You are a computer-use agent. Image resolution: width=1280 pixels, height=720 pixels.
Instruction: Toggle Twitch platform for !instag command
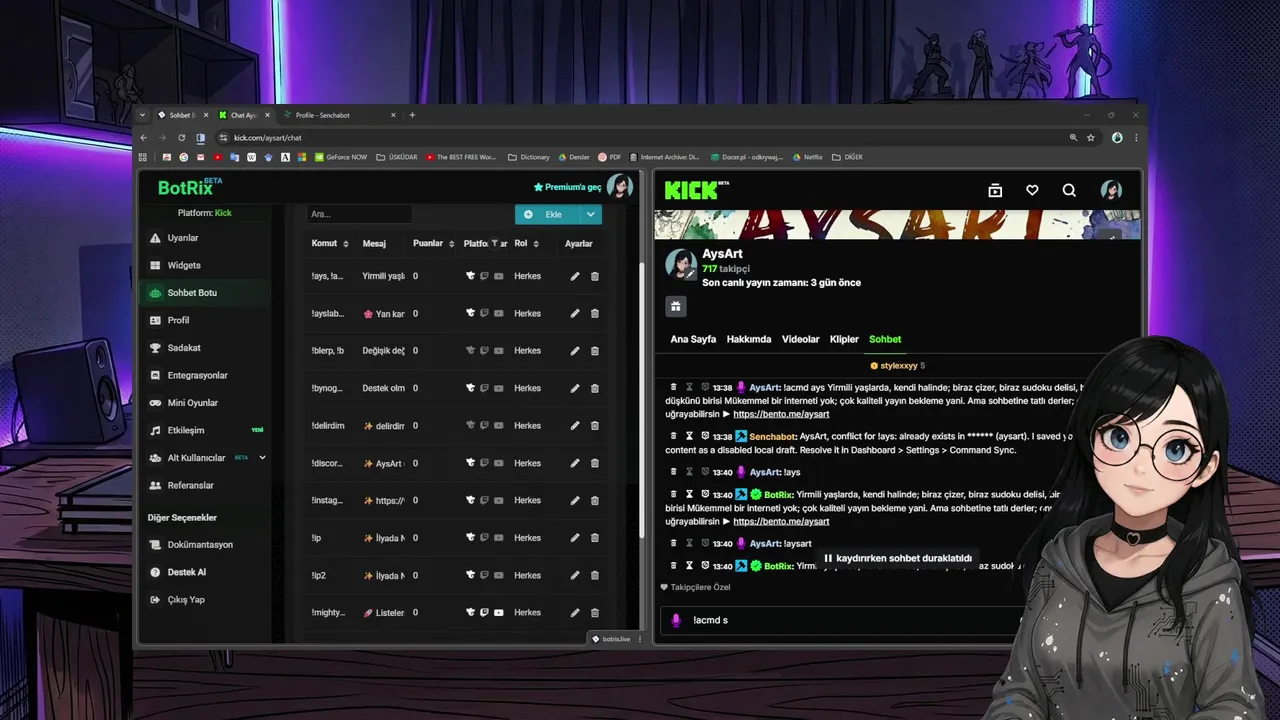[484, 500]
